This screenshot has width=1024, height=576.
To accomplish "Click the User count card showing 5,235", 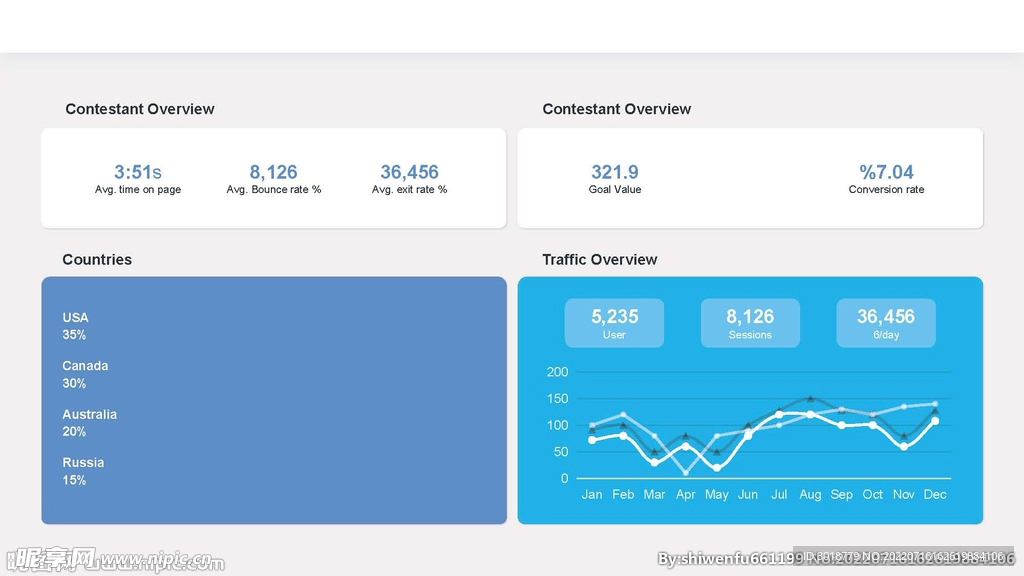I will (614, 323).
